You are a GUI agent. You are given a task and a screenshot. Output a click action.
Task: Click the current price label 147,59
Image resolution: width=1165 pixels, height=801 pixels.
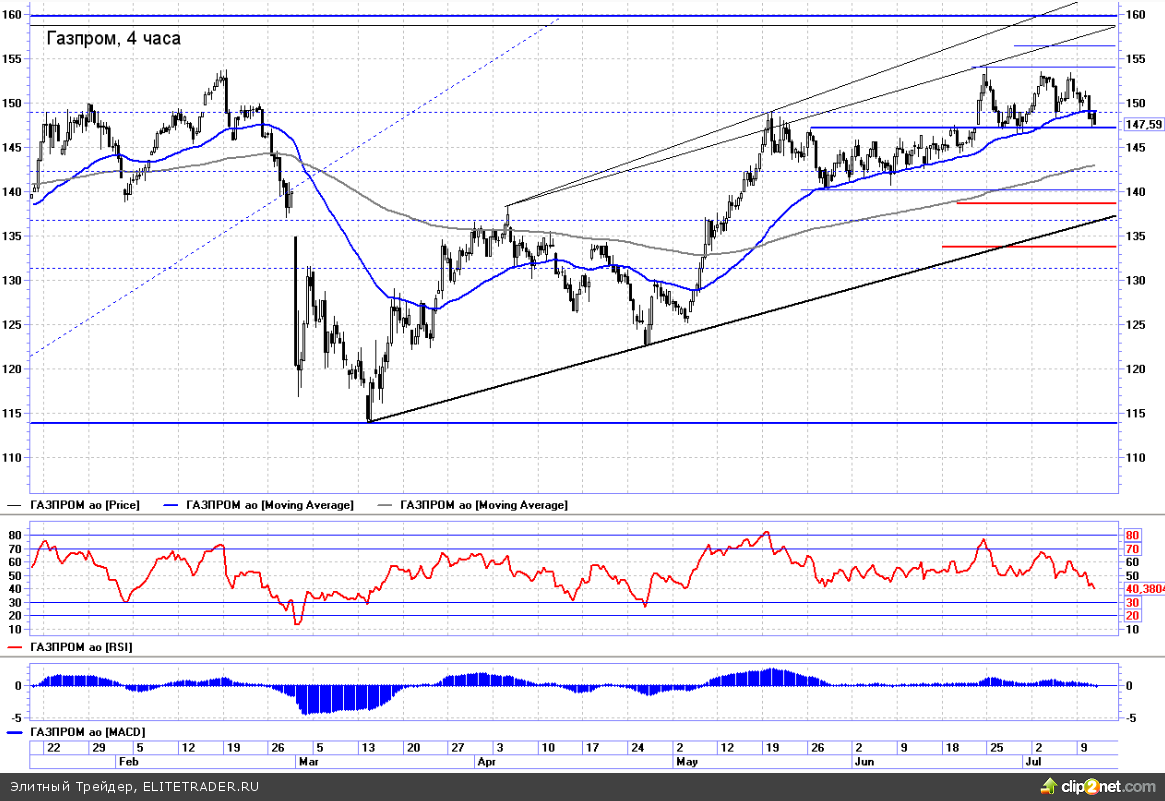click(x=1143, y=125)
